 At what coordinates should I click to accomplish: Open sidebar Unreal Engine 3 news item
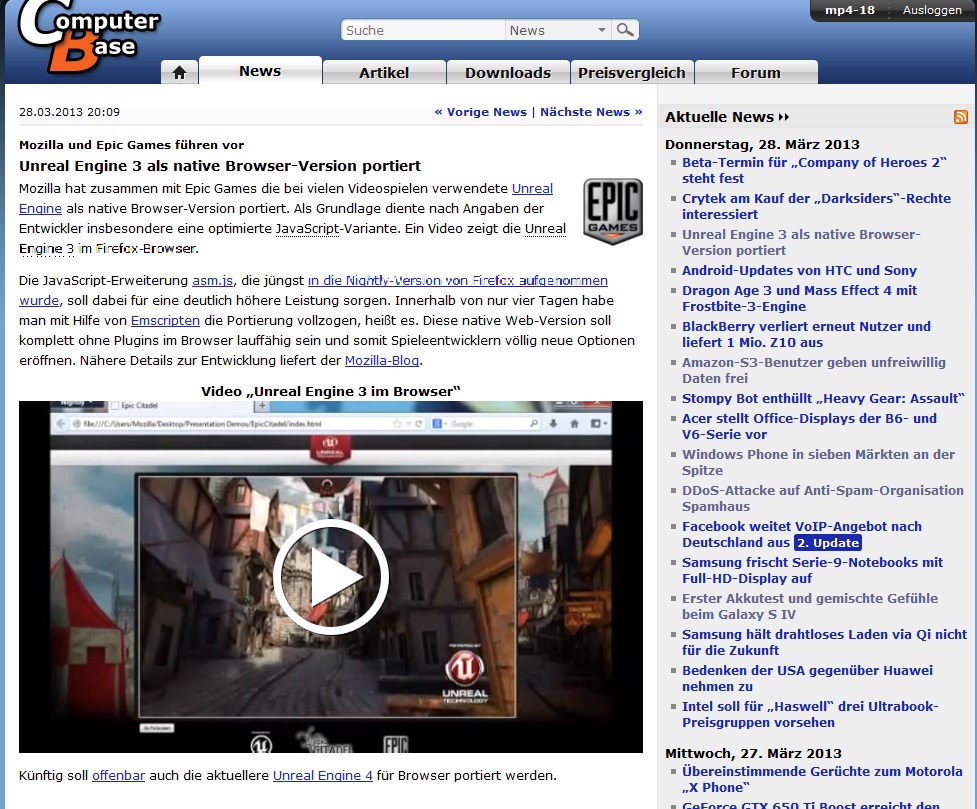[x=801, y=242]
